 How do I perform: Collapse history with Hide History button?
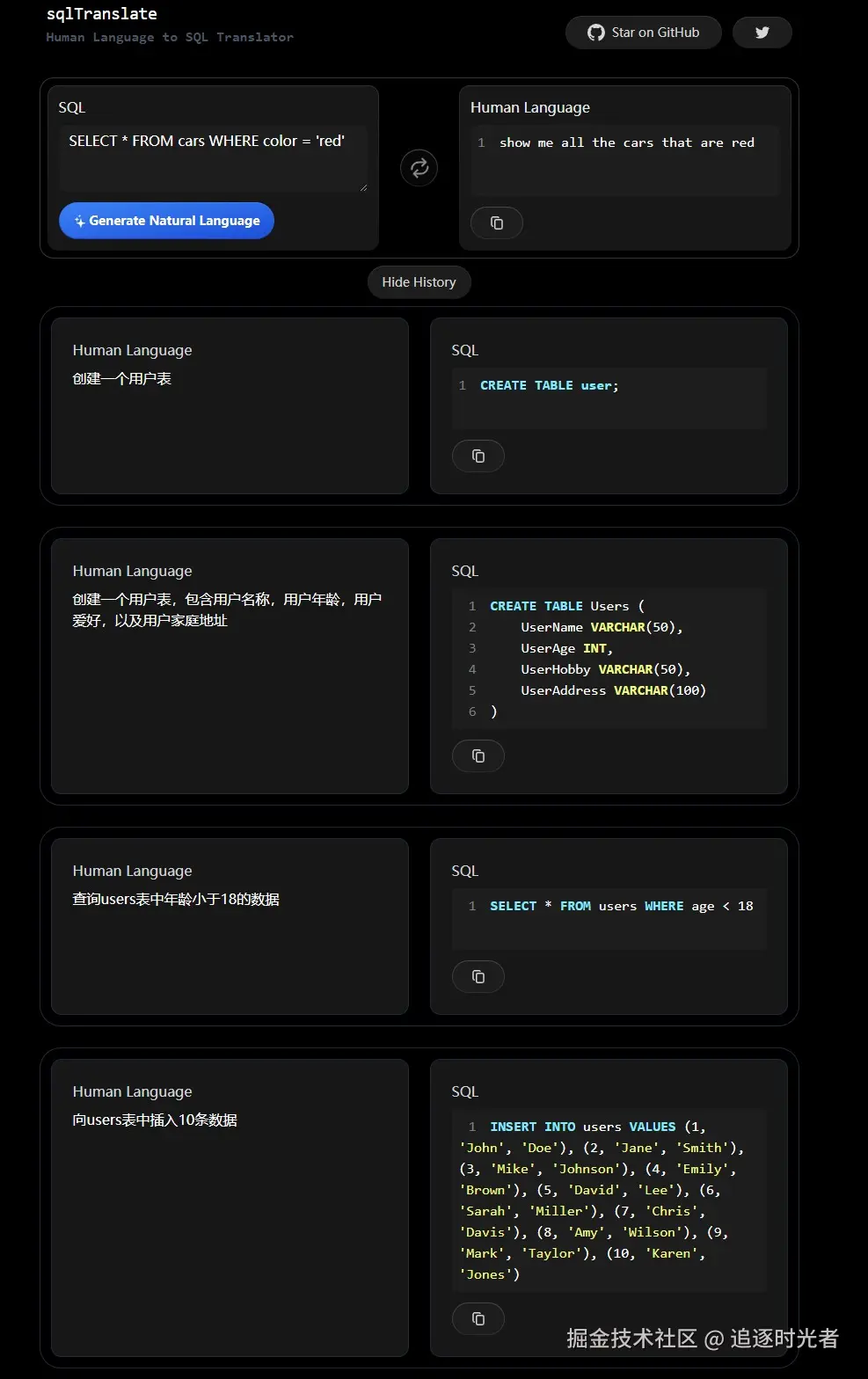419,282
